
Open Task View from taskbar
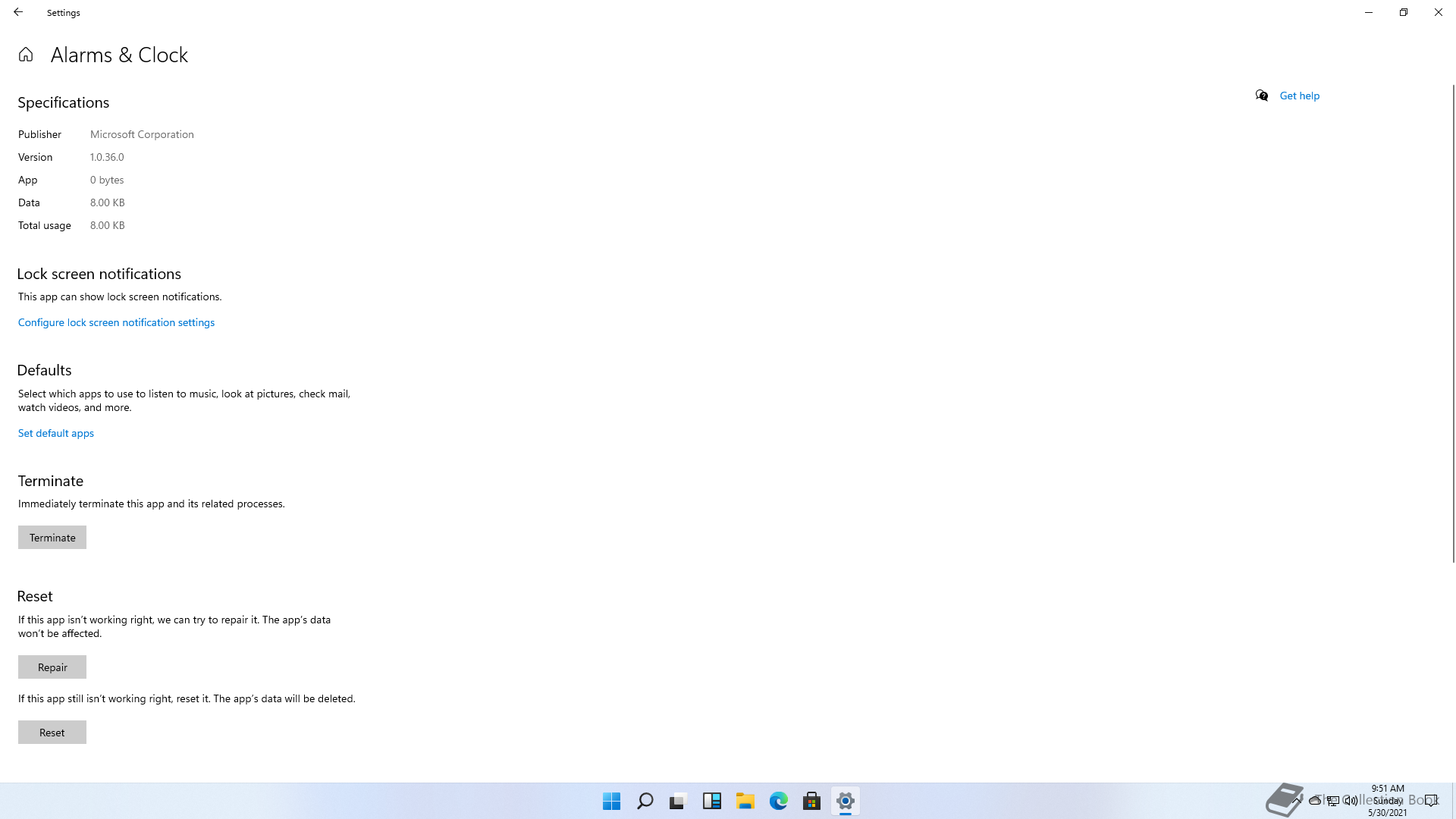coord(678,801)
